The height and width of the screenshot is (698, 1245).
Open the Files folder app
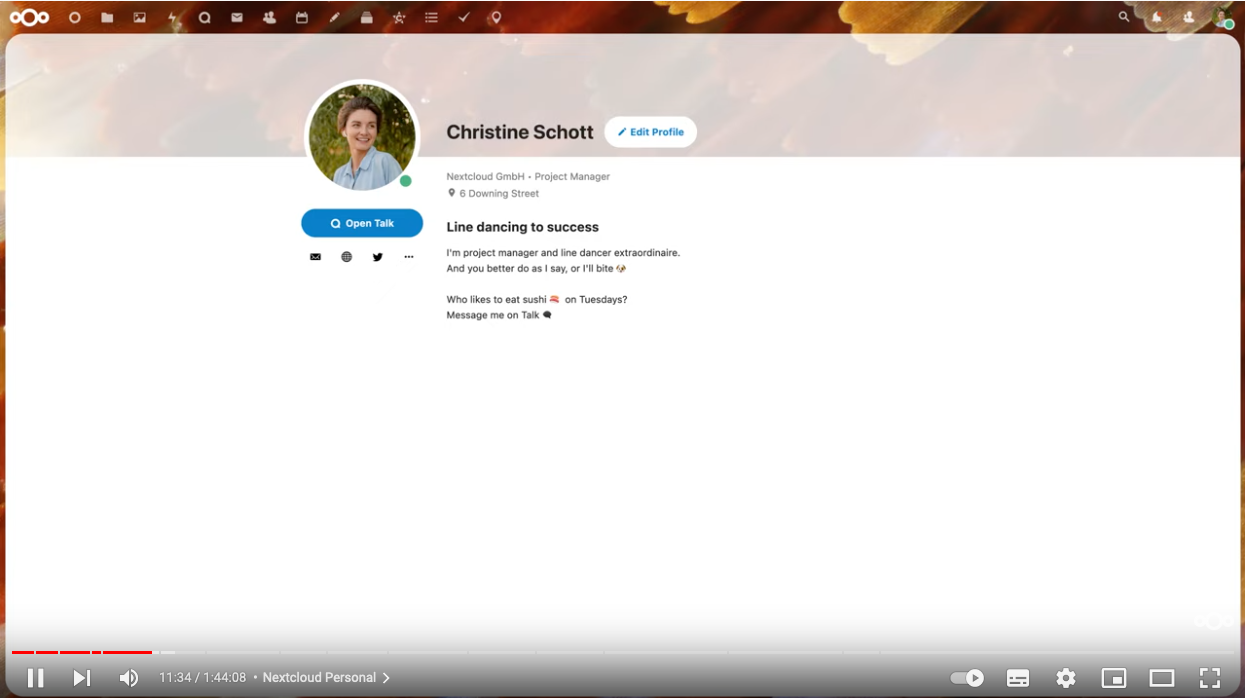107,17
